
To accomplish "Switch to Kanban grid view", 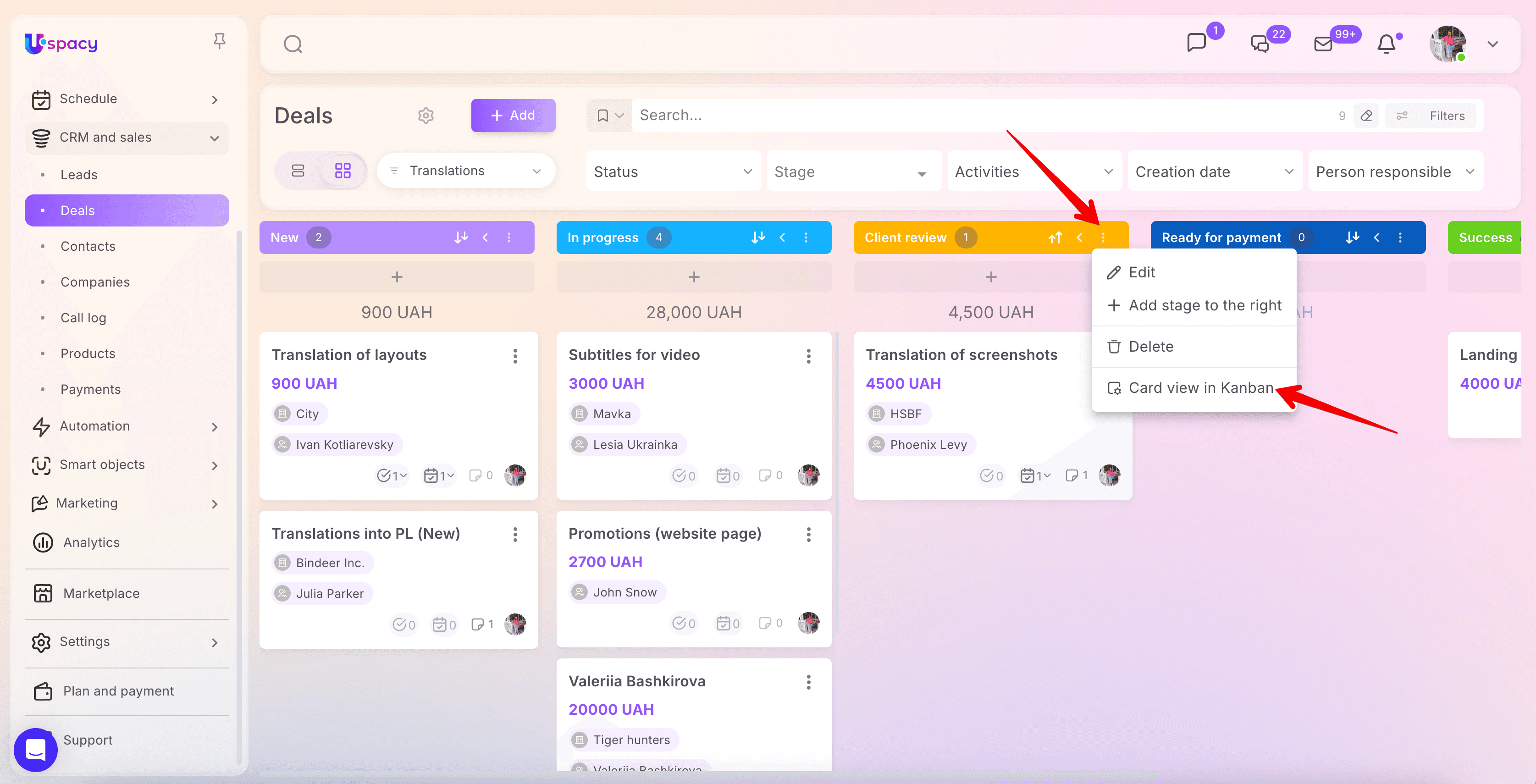I will click(x=343, y=171).
